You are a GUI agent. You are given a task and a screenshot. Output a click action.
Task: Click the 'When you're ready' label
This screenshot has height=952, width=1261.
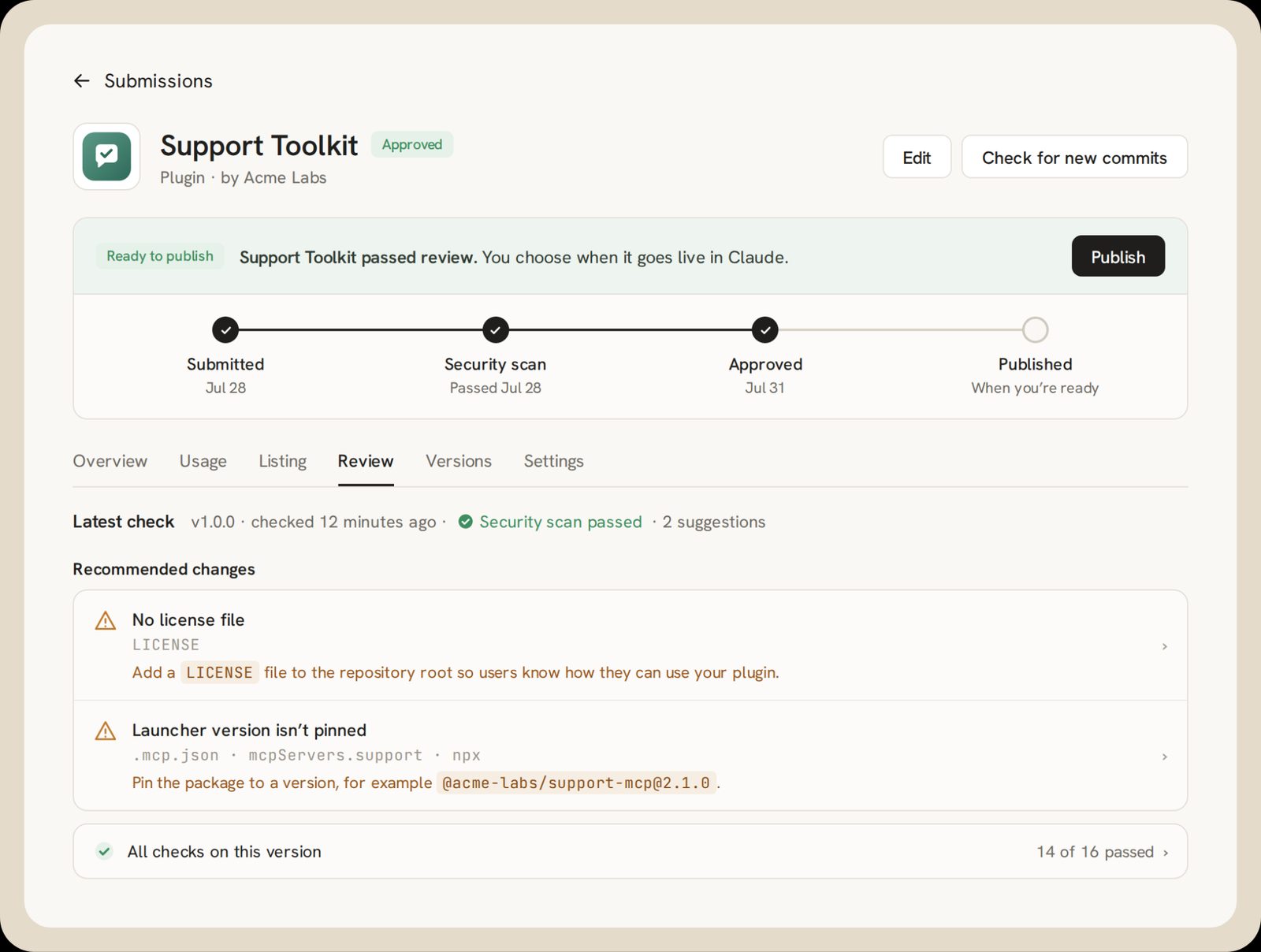coord(1035,388)
